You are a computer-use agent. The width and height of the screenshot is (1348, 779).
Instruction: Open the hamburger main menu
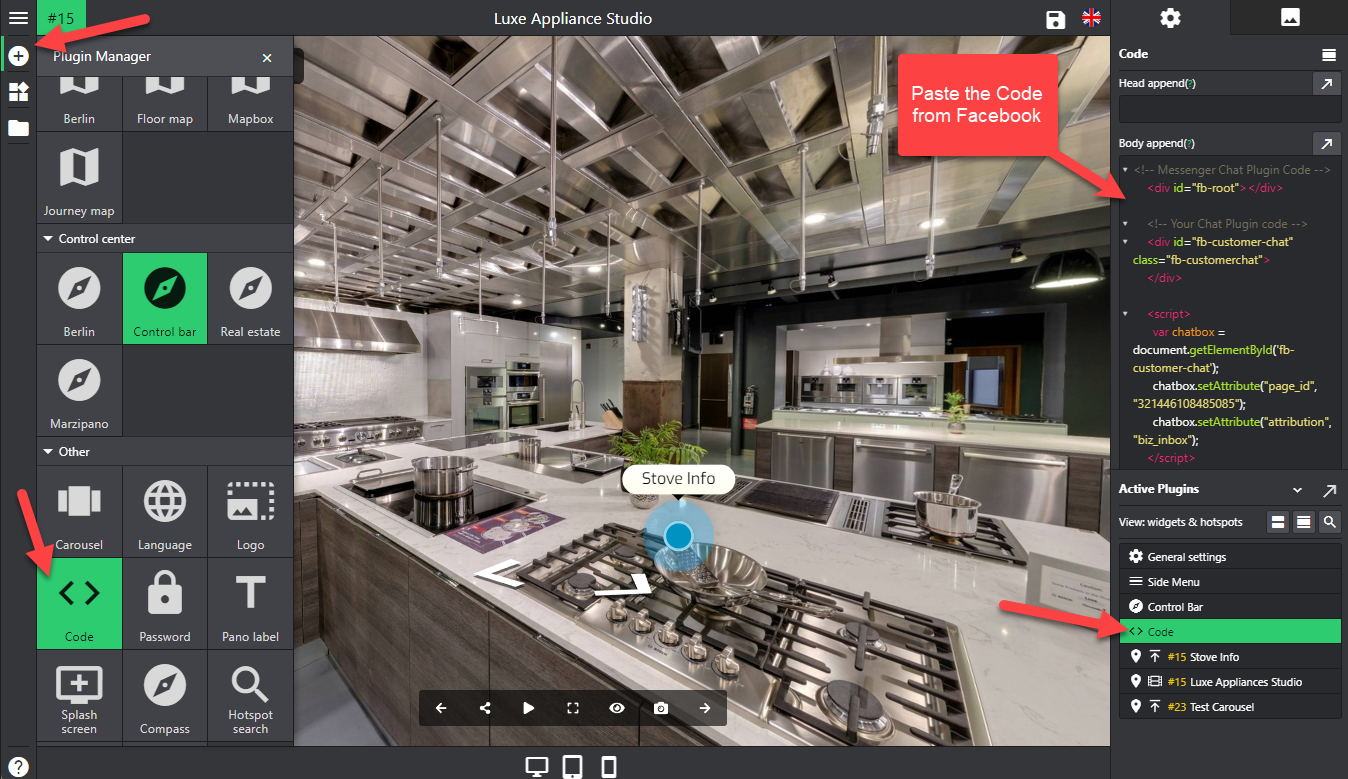(18, 18)
